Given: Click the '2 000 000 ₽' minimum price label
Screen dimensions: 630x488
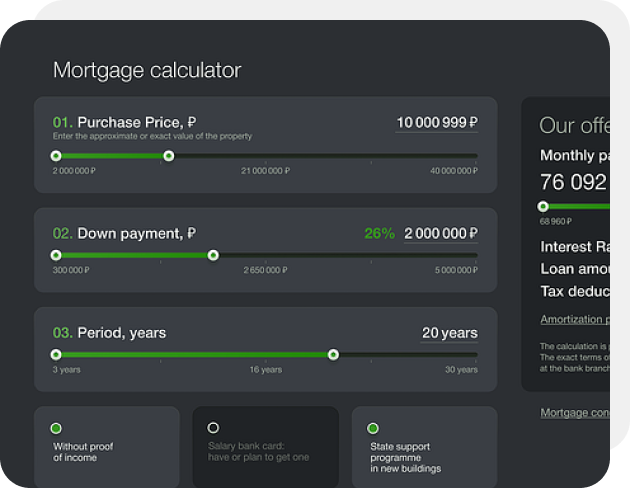Looking at the screenshot, I should pyautogui.click(x=74, y=171).
